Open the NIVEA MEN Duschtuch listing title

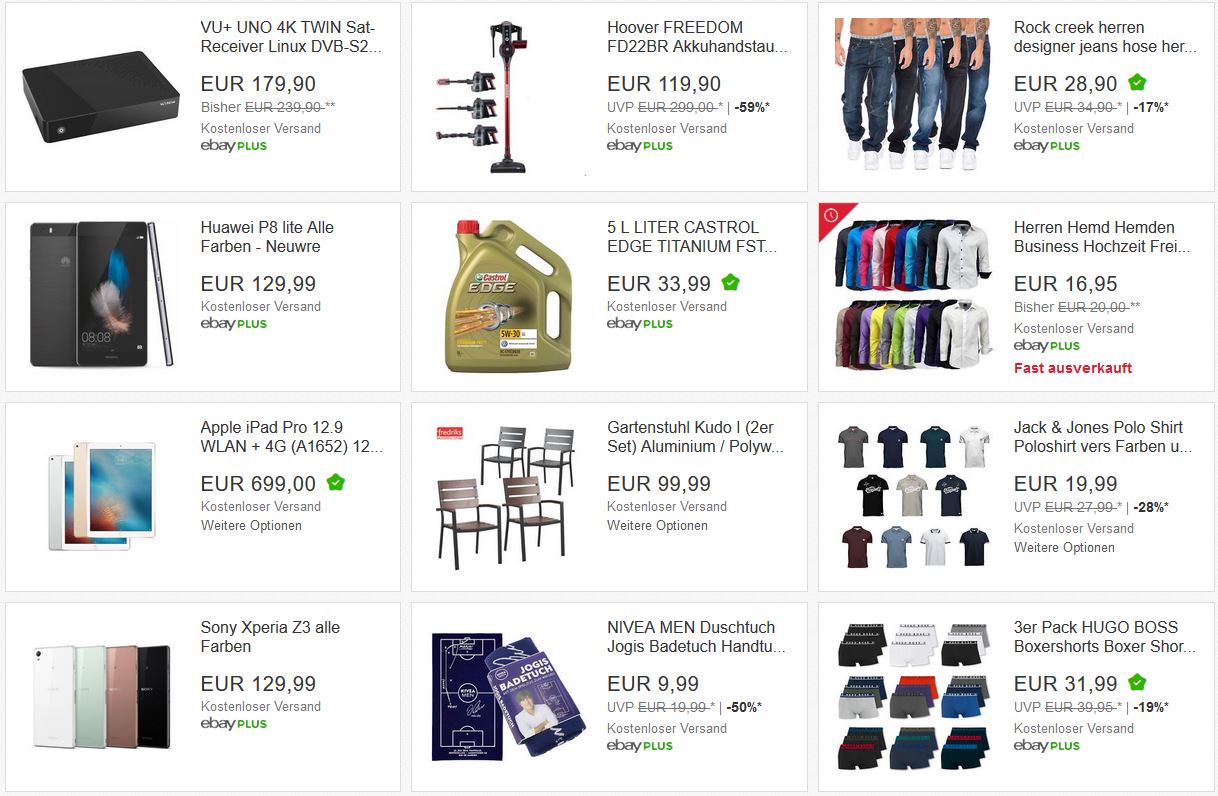click(x=696, y=637)
